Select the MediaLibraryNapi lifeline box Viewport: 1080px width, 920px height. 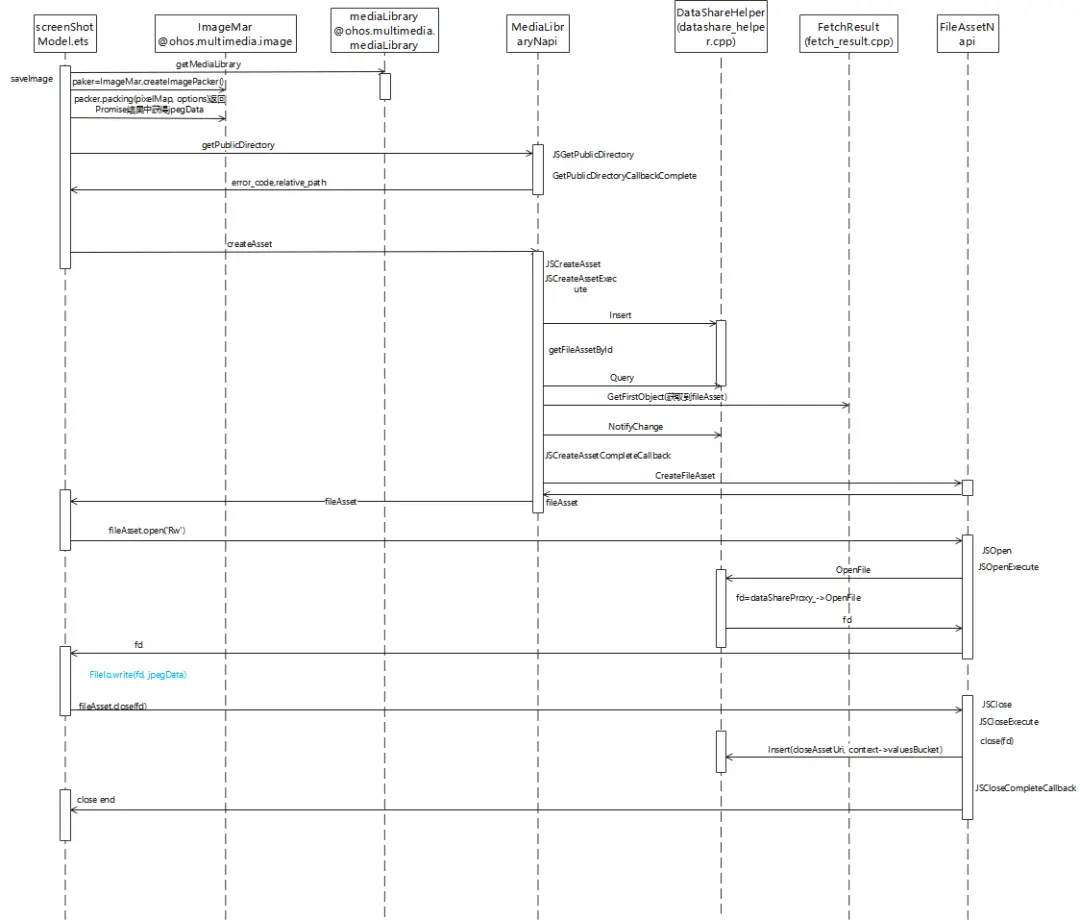click(x=538, y=34)
